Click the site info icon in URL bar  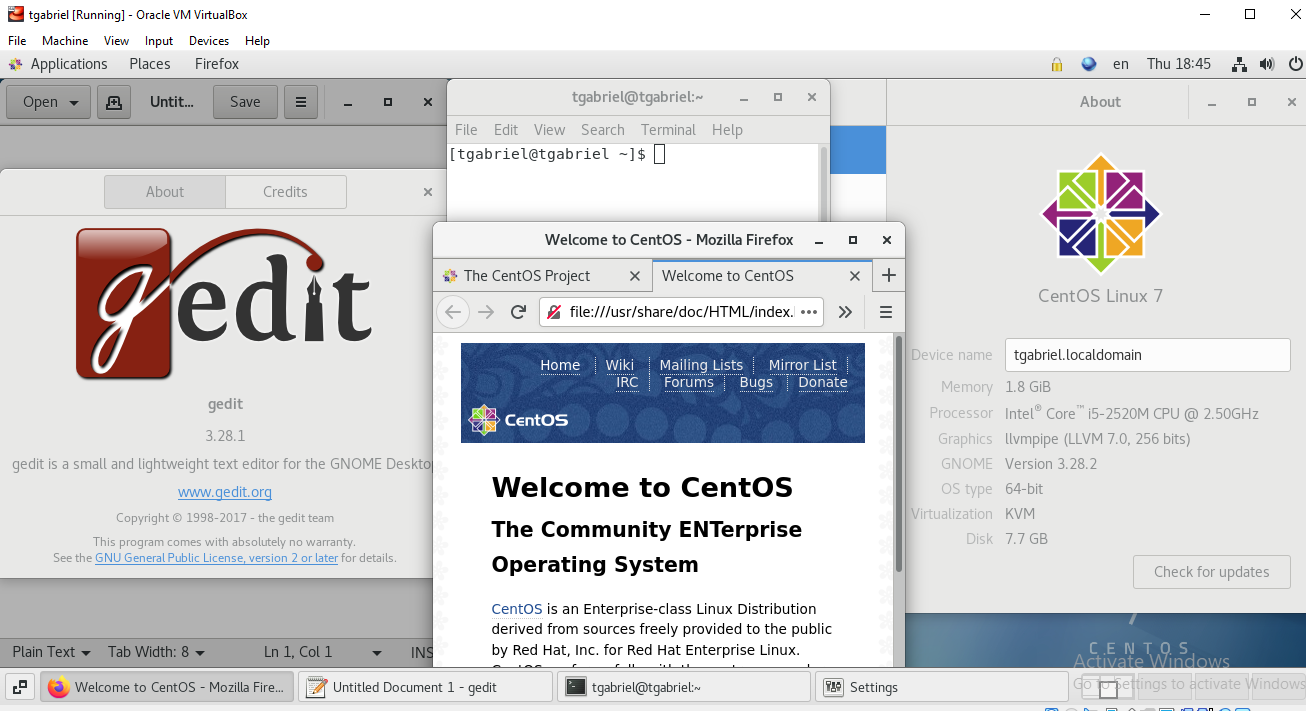554,312
